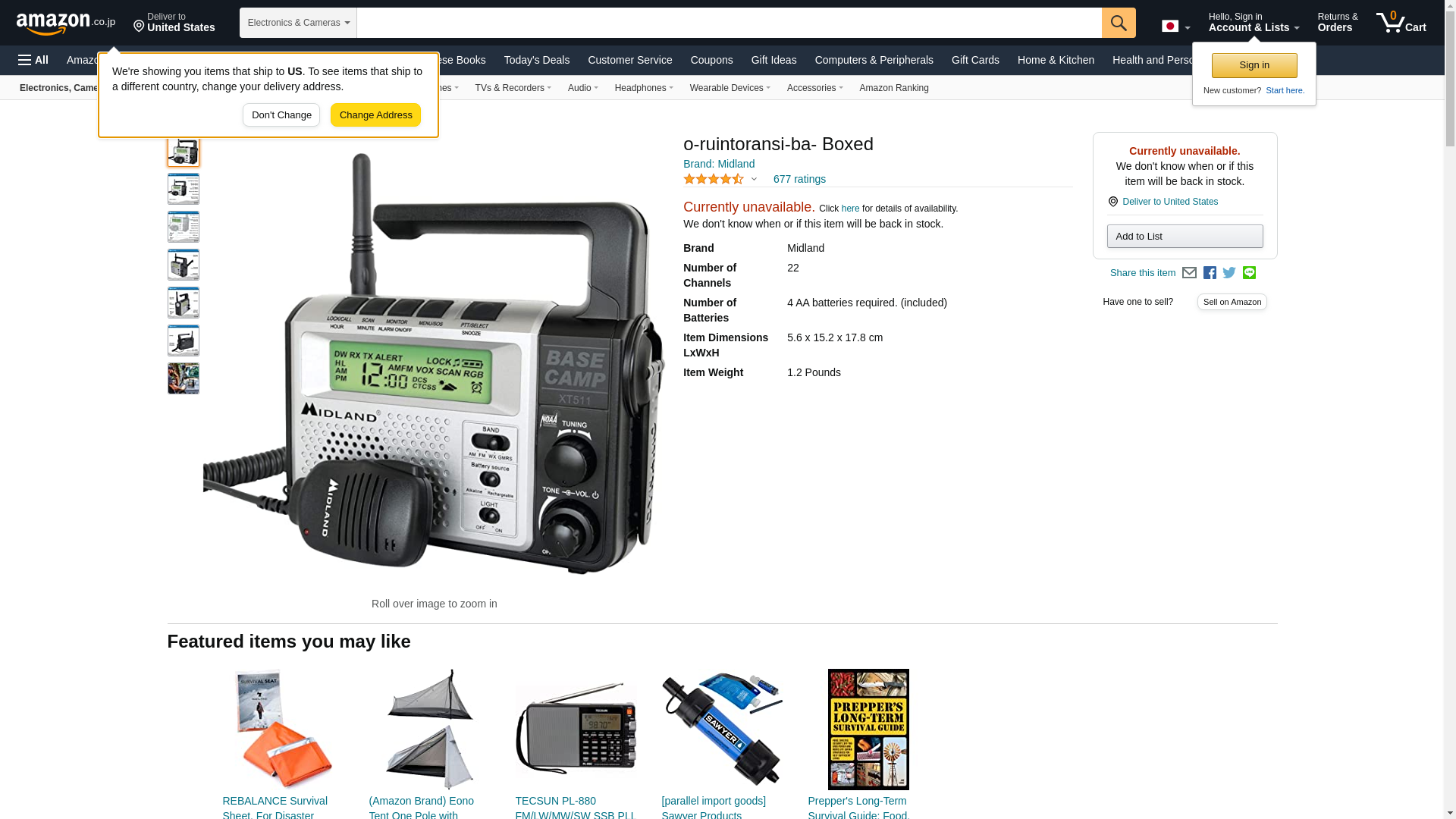Go to Amazon.co.jp home logo
Screen dimensions: 1456x819
pos(66,23)
